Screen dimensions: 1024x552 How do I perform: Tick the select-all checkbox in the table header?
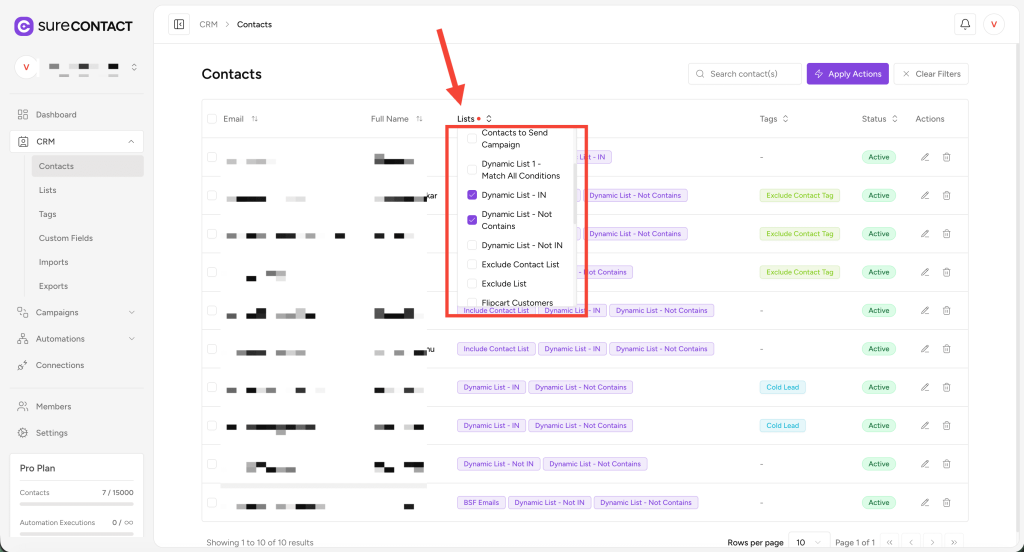(212, 119)
